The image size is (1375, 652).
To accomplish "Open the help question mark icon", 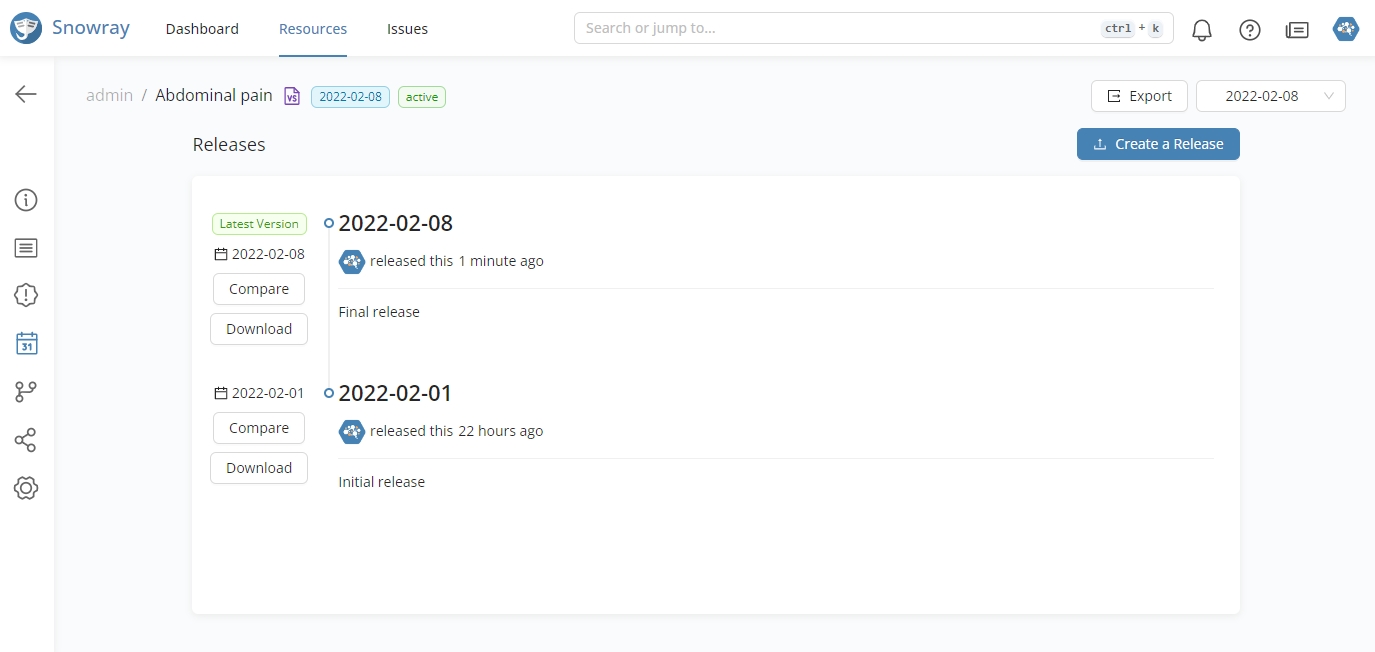I will (1249, 30).
